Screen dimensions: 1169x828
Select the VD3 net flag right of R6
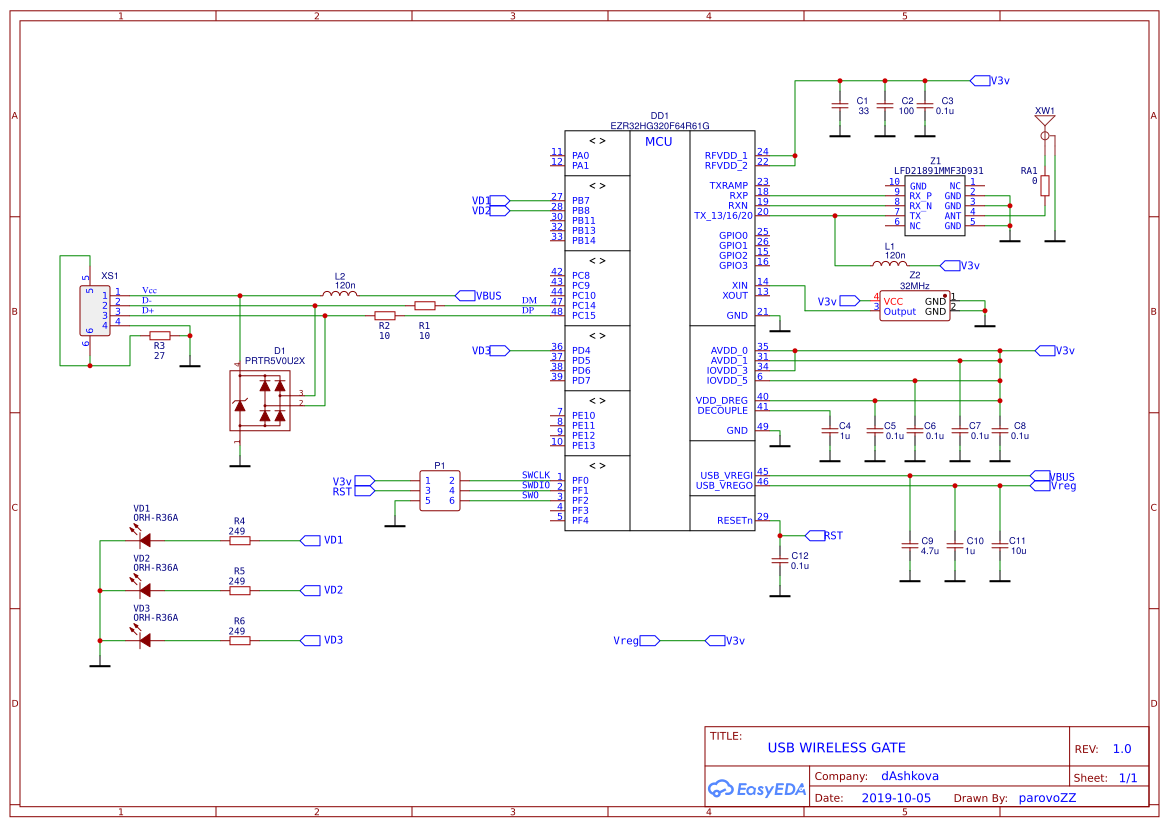coord(321,640)
